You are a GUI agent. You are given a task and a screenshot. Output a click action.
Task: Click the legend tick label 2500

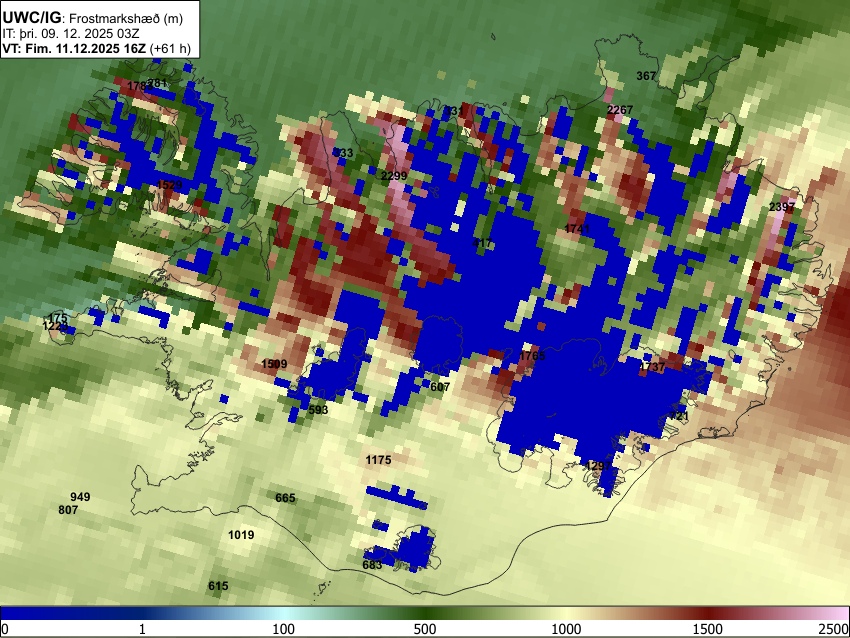(x=835, y=629)
